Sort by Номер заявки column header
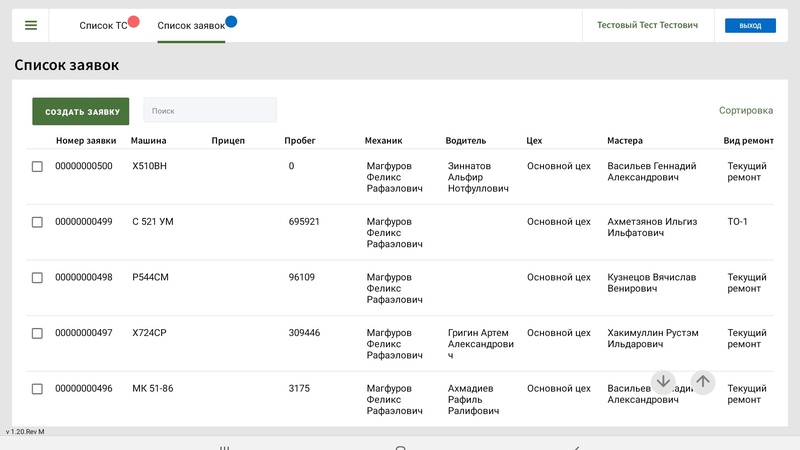The width and height of the screenshot is (800, 450). pyautogui.click(x=86, y=141)
